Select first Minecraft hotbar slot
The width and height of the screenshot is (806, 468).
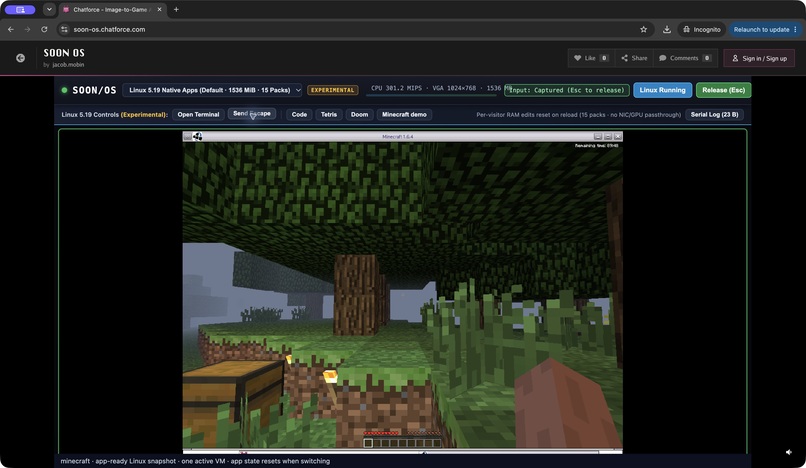[x=368, y=443]
